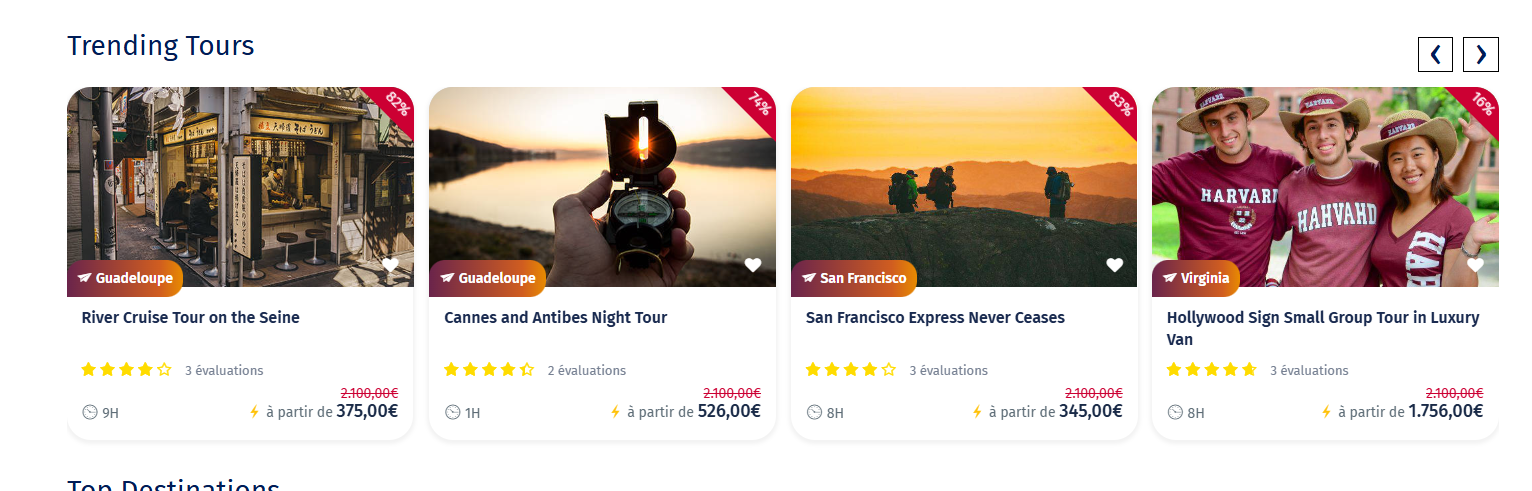Click the 9H duration clock icon
This screenshot has width=1532, height=491.
90,412
